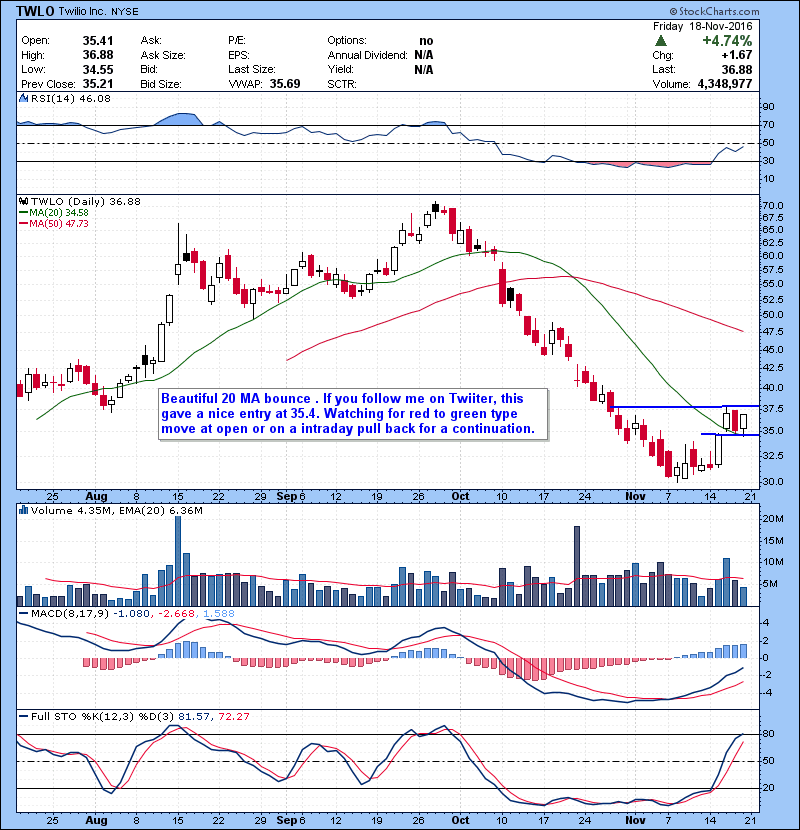Click the Twilio Inc. company name
Screen dimensions: 800x830
click(x=83, y=11)
